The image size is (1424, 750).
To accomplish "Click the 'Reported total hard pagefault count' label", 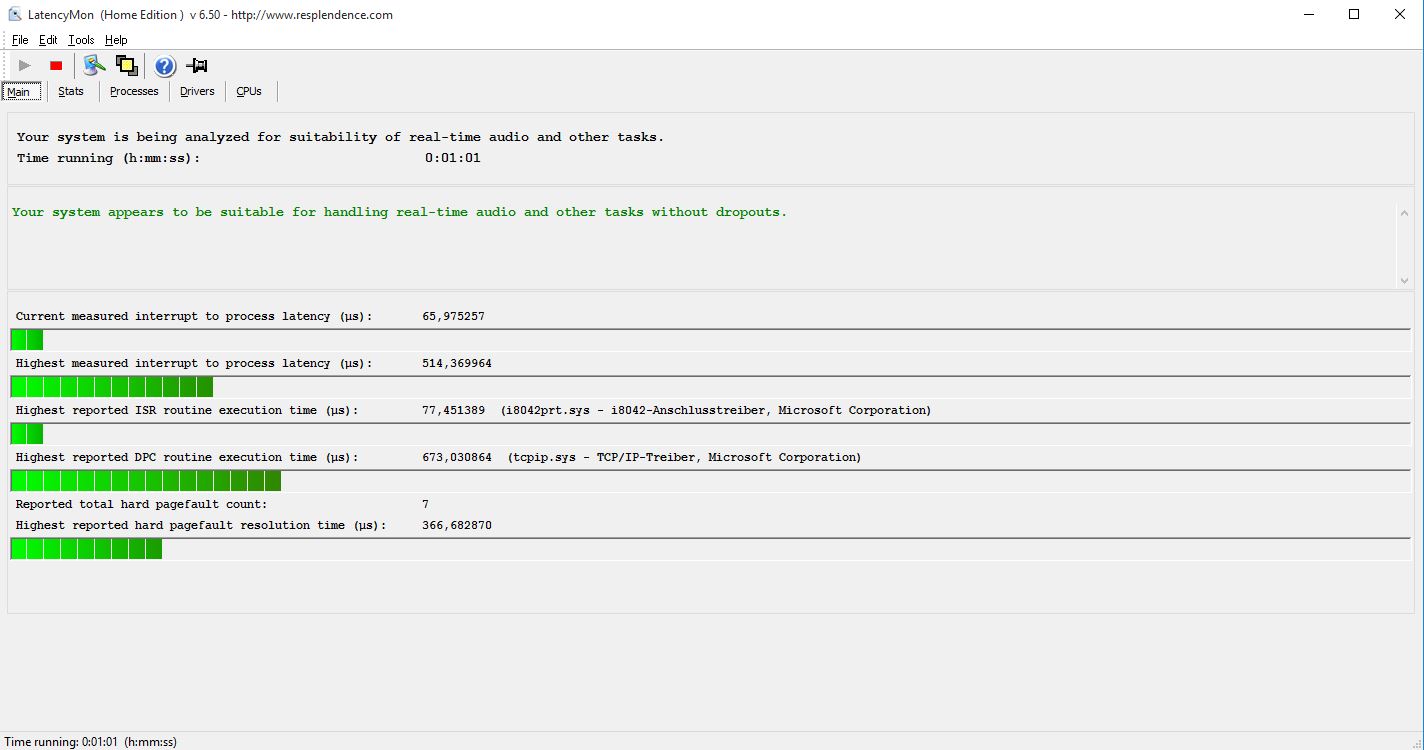I will 141,504.
